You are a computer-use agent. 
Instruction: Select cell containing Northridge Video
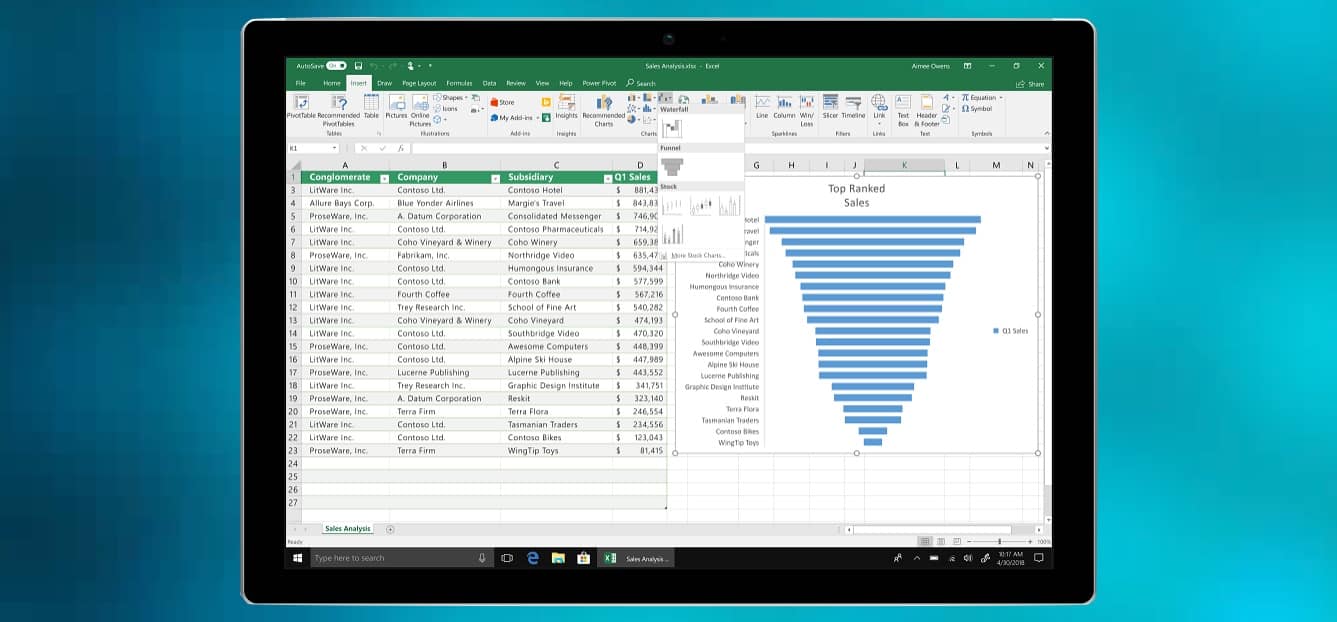pos(556,255)
